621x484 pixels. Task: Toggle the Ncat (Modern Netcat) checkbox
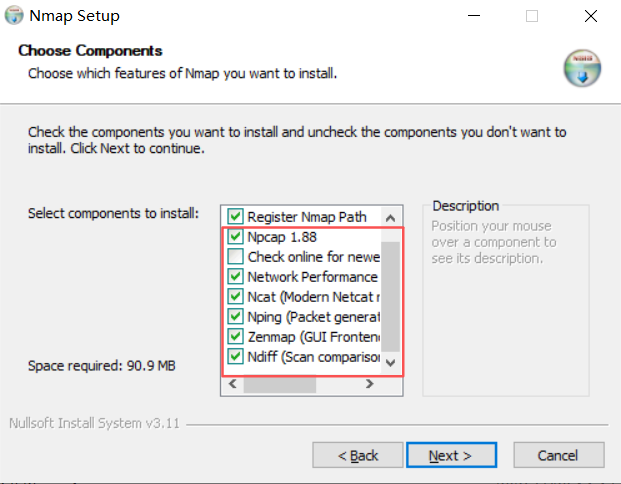click(x=235, y=296)
